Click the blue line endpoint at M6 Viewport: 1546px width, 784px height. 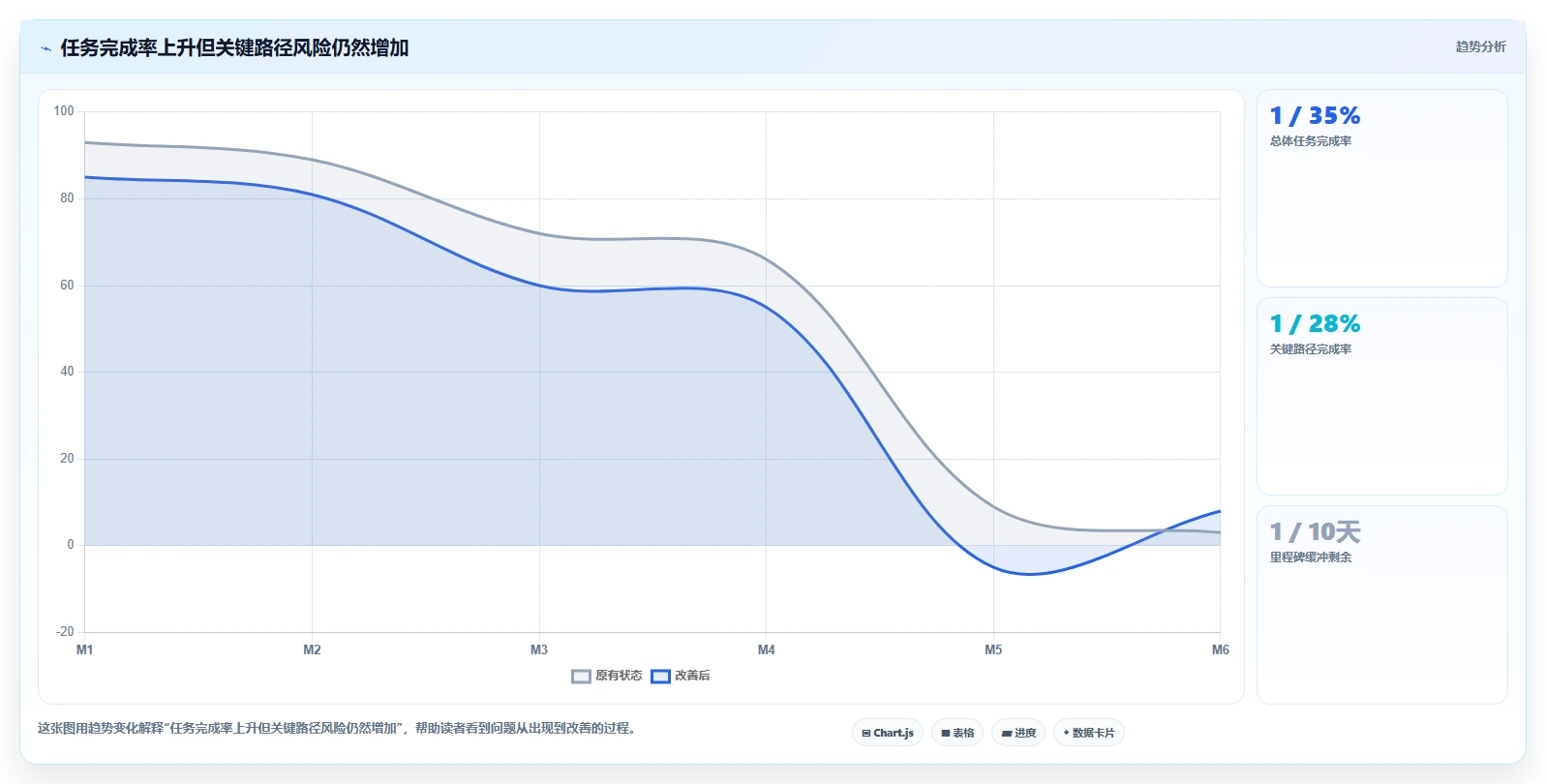[1220, 511]
